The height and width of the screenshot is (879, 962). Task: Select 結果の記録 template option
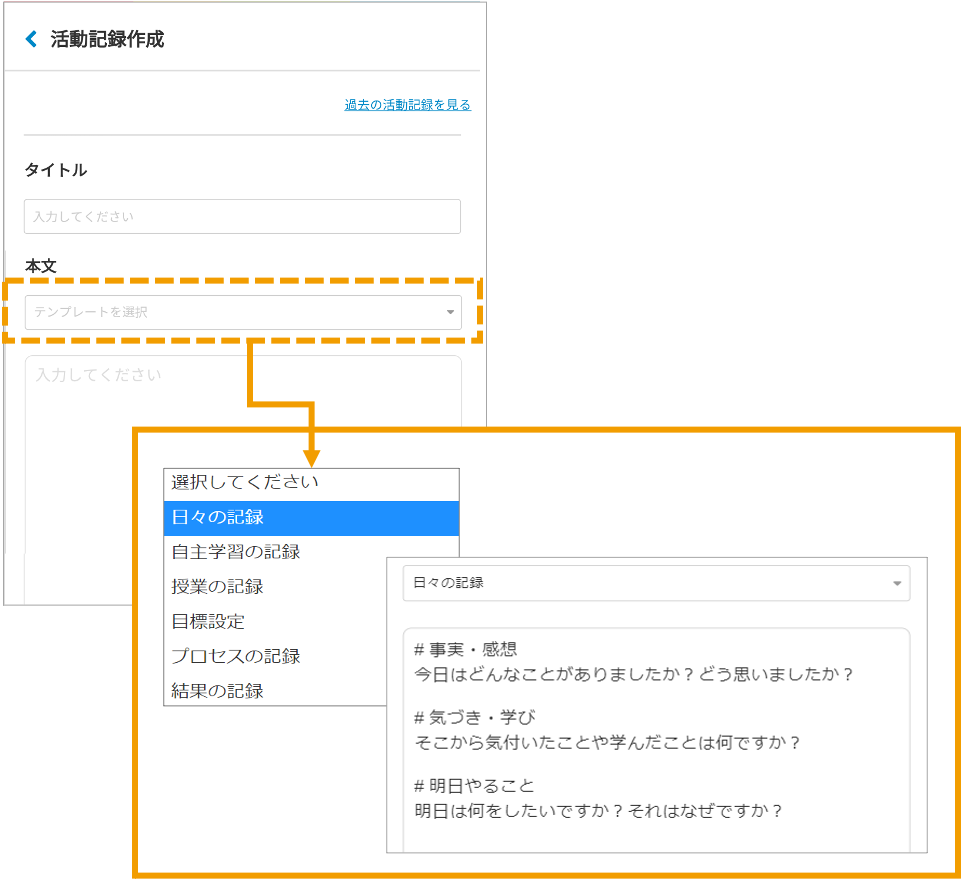click(275, 691)
